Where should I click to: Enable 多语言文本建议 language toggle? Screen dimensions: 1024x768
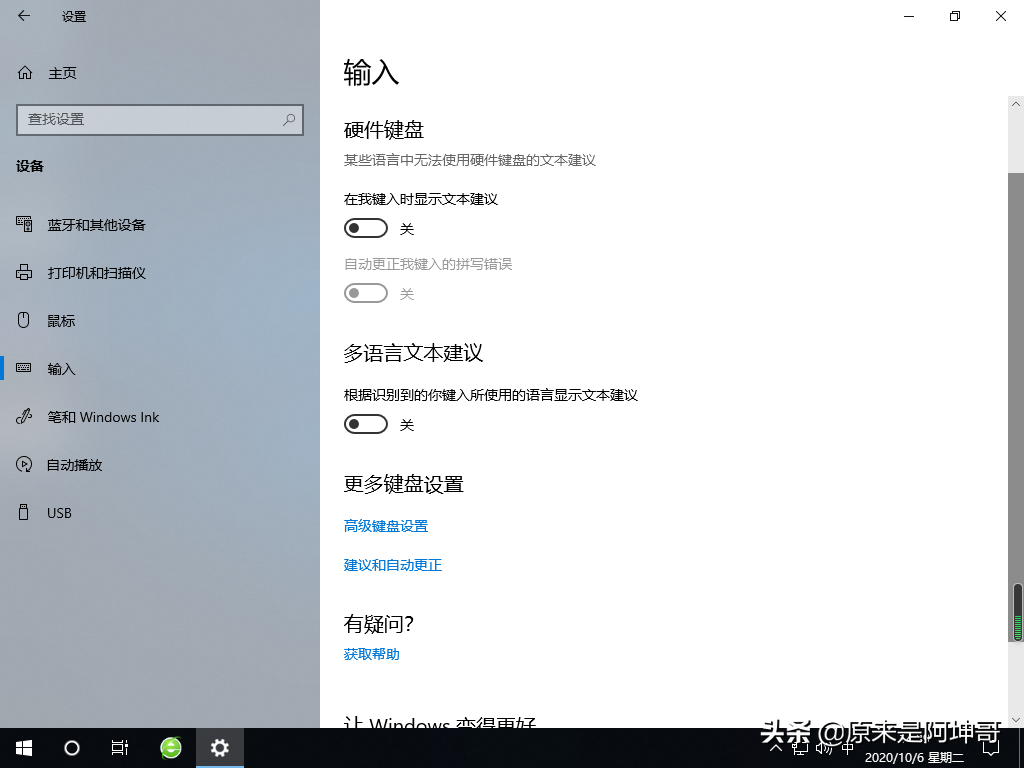point(366,424)
